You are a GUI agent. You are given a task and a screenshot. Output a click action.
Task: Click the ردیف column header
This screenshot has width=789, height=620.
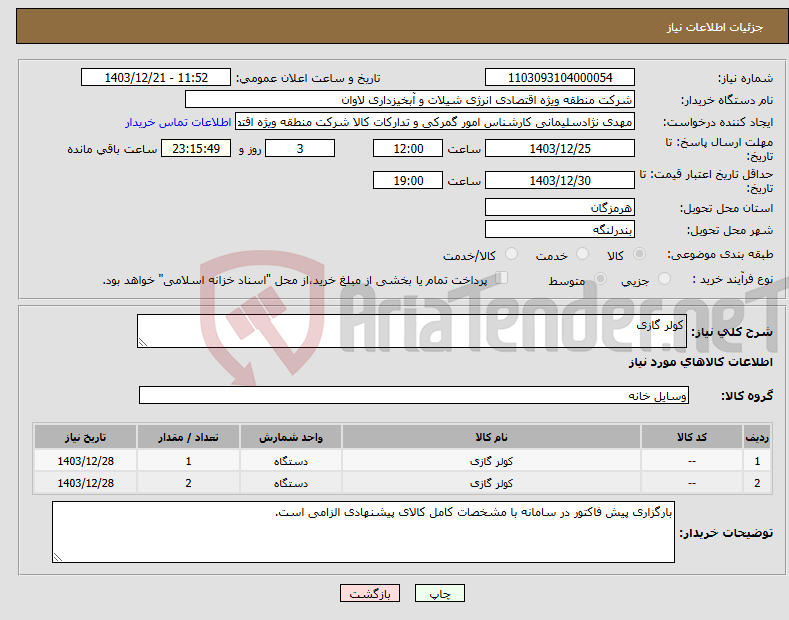[757, 437]
